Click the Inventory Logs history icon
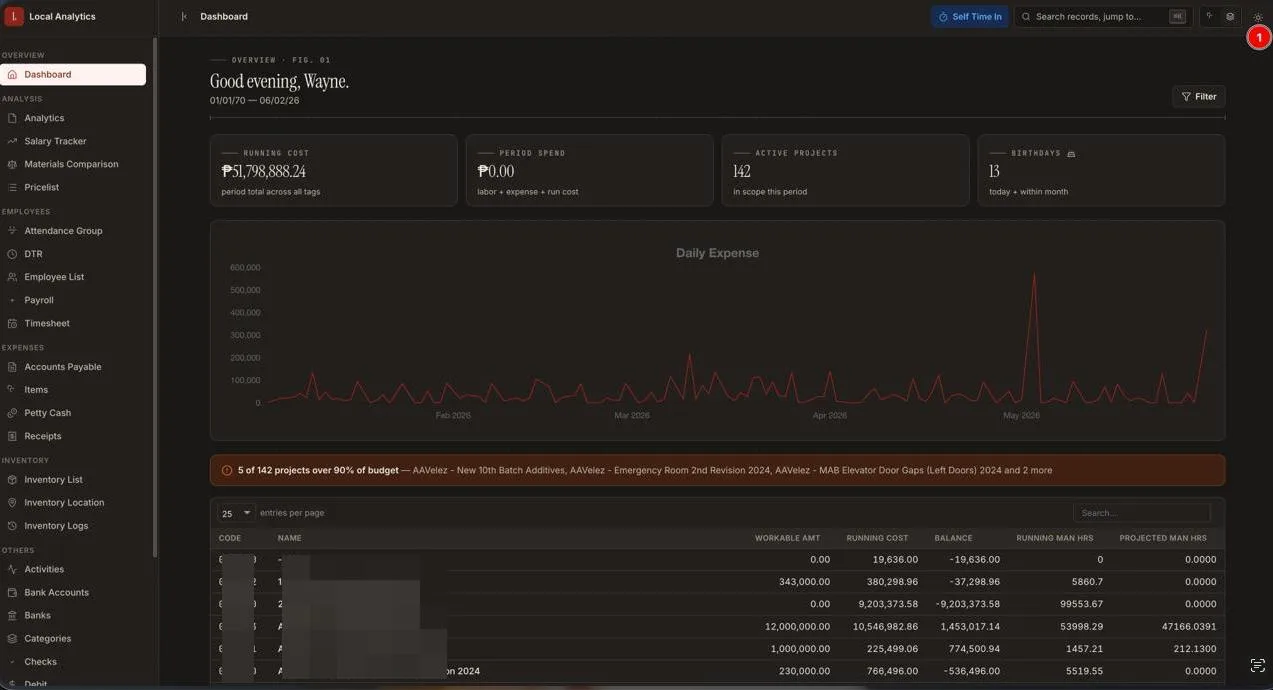 pos(12,526)
